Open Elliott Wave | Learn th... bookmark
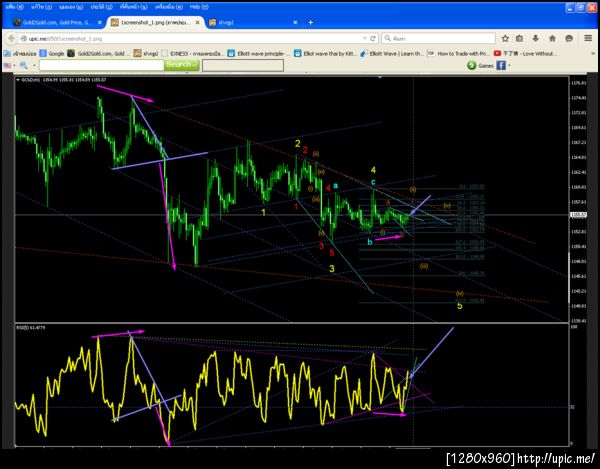The width and height of the screenshot is (600, 469). pyautogui.click(x=391, y=54)
